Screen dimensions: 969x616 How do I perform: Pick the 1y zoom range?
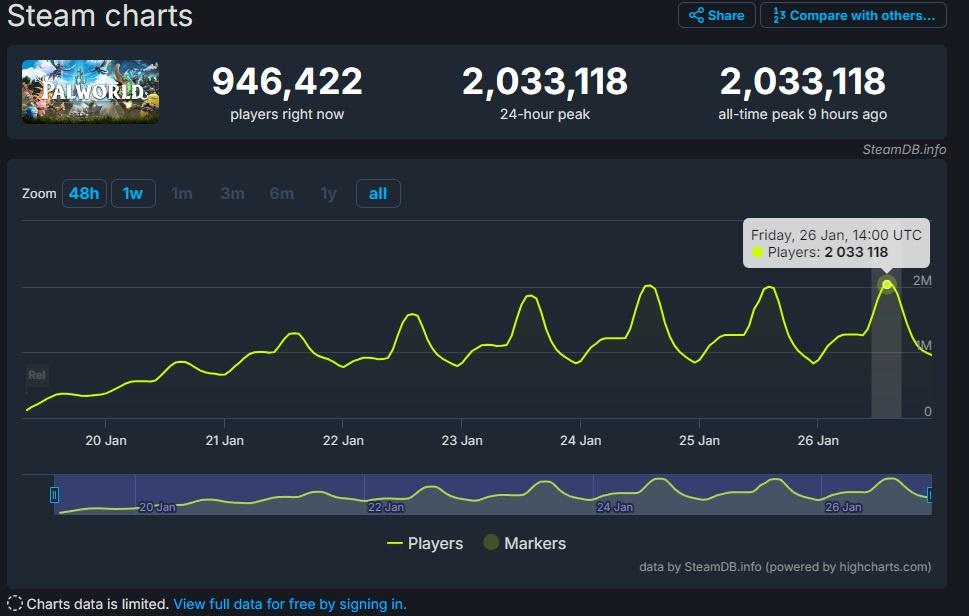pos(328,193)
